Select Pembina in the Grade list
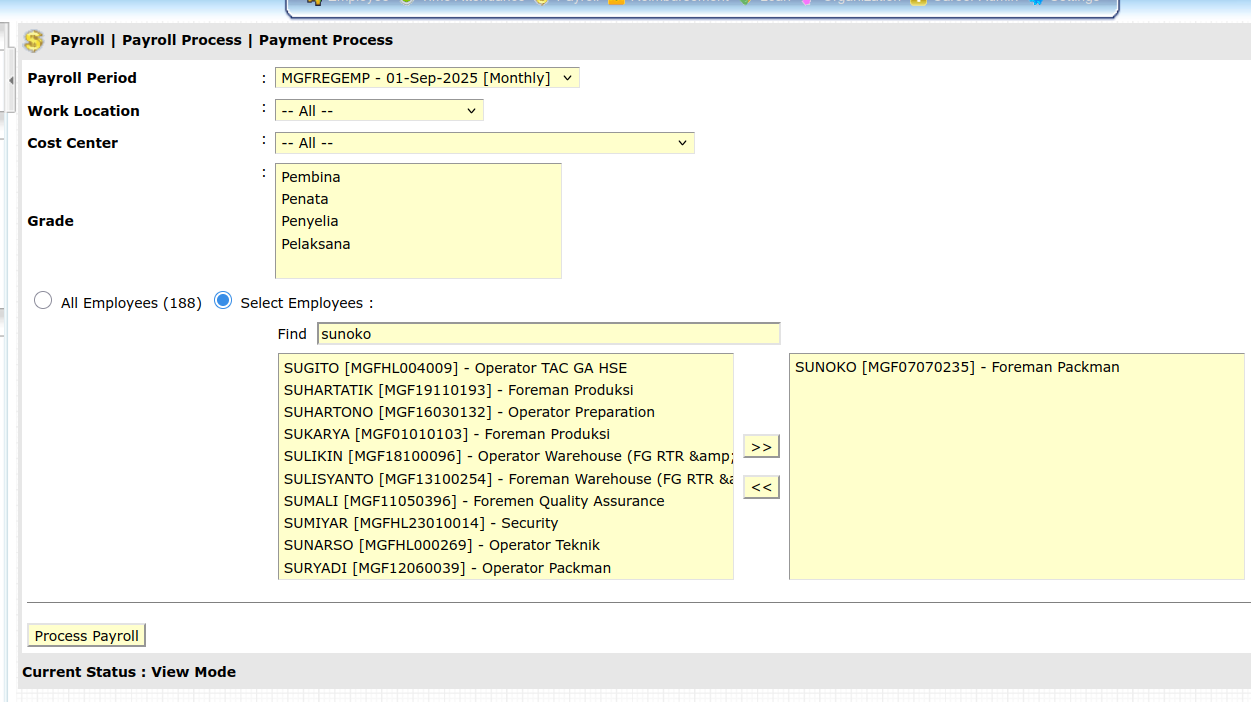This screenshot has height=702, width=1251. pos(311,177)
